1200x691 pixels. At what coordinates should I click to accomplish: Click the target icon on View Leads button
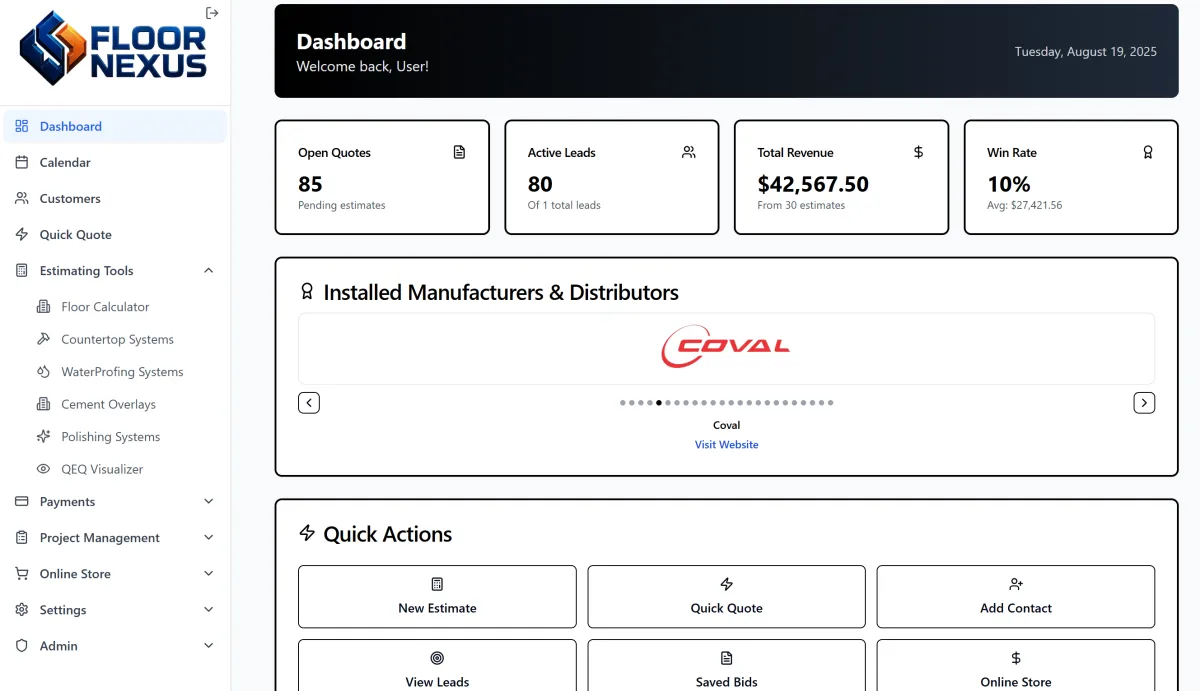pos(437,658)
